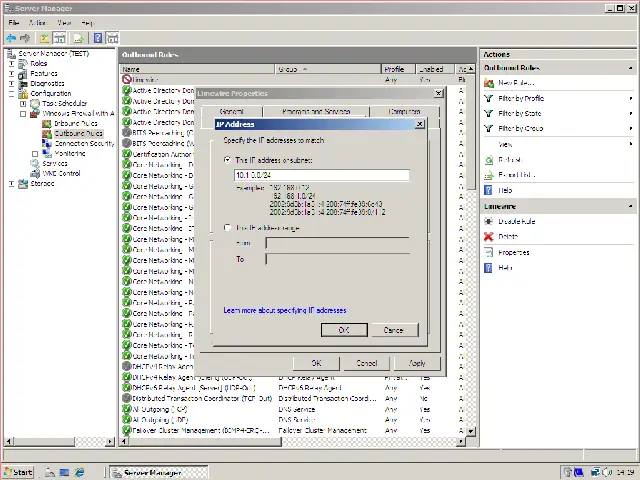This screenshot has width=640, height=480.
Task: Click the Inbound Rules tree icon
Action: [47, 123]
